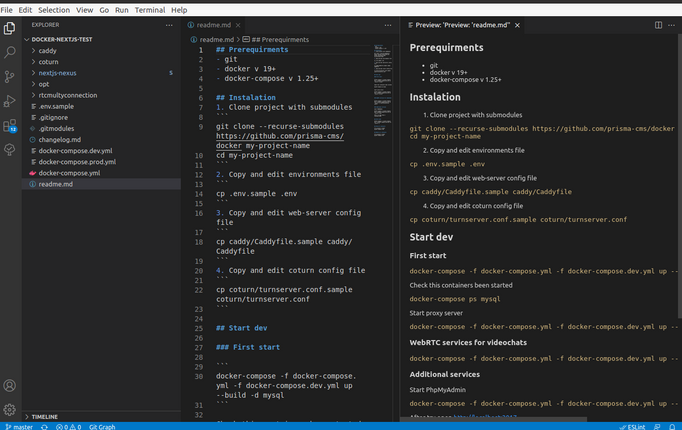Open preview pane more actions ellipsis
The height and width of the screenshot is (430, 682).
pos(672,25)
